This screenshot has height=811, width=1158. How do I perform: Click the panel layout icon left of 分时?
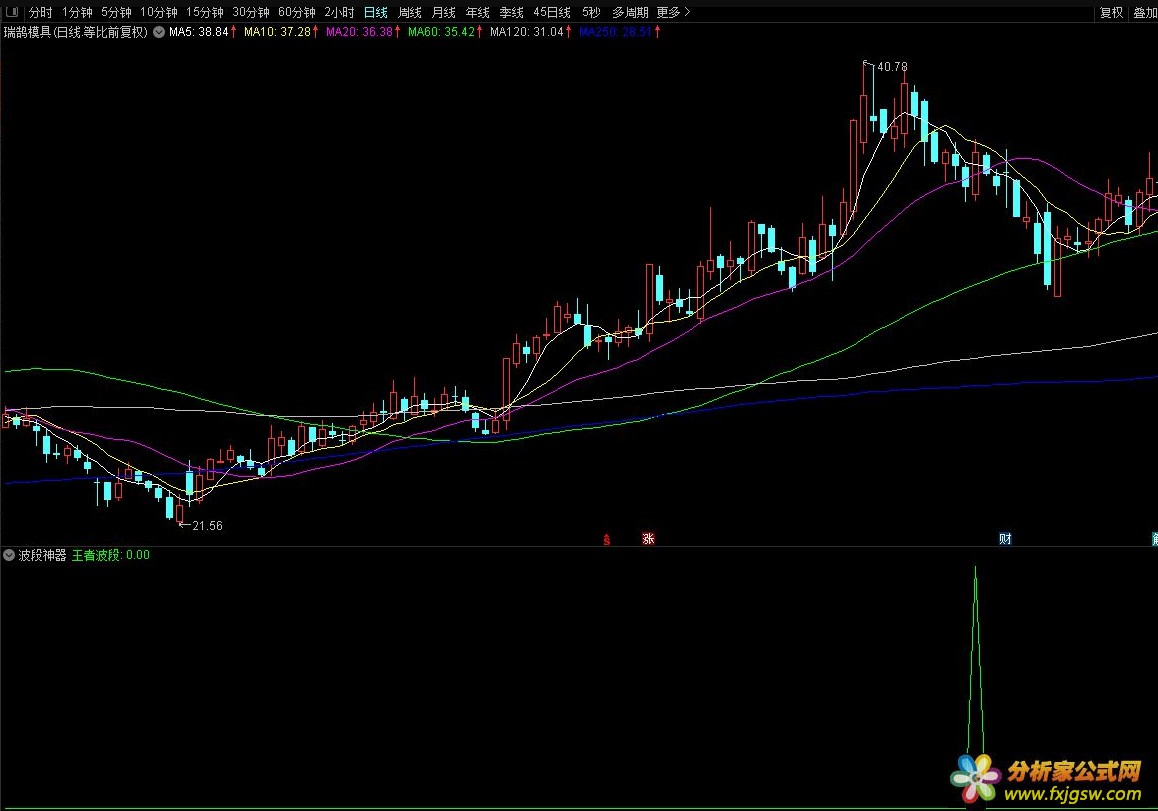(11, 12)
